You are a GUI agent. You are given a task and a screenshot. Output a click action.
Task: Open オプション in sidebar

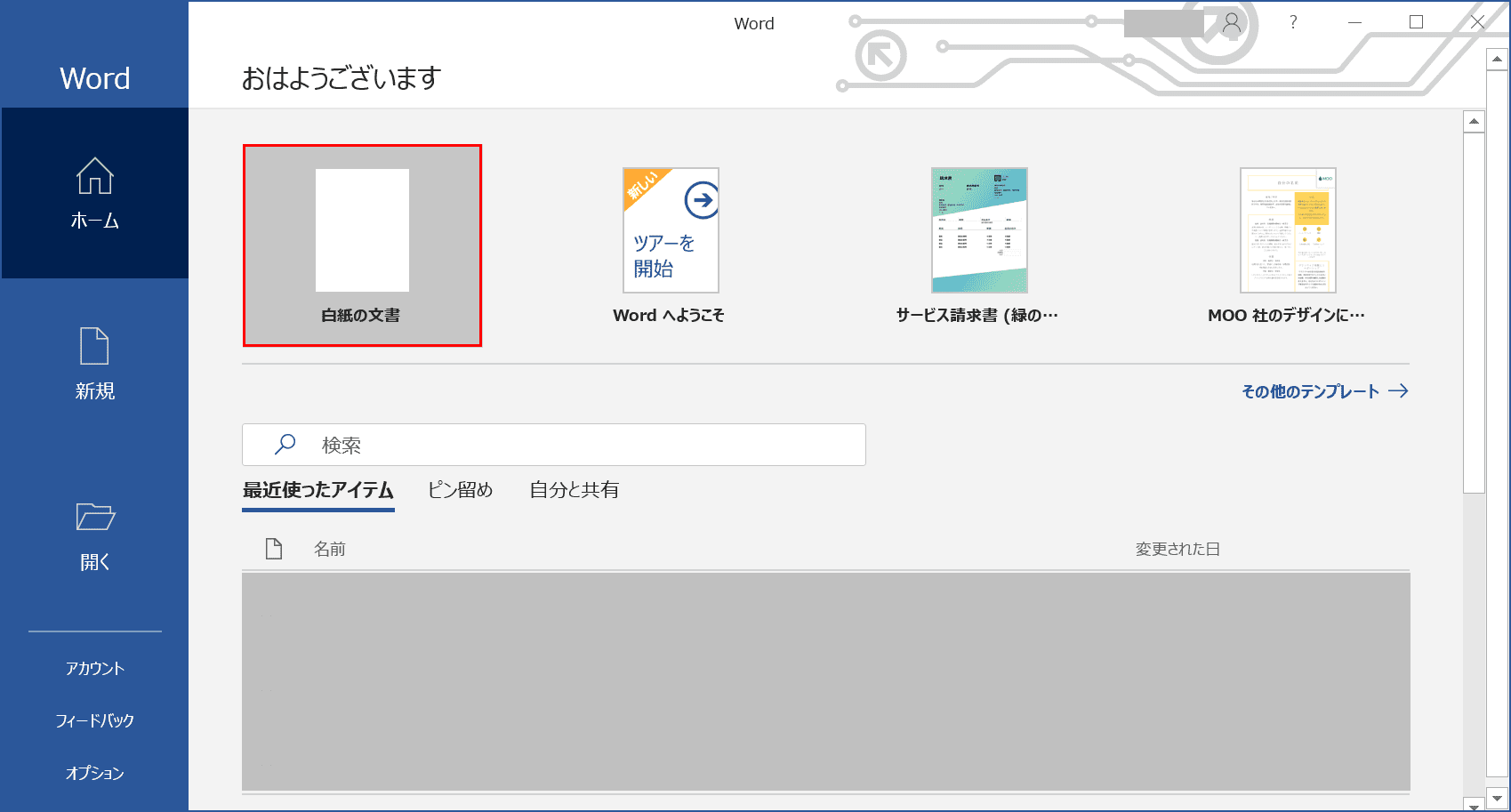point(94,773)
